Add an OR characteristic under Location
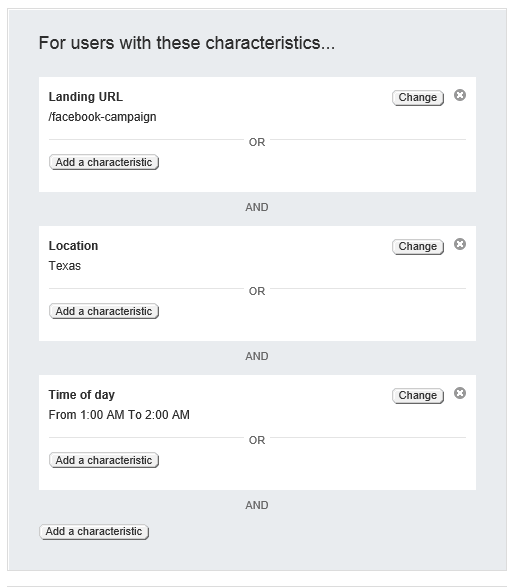This screenshot has height=587, width=517. tap(104, 311)
